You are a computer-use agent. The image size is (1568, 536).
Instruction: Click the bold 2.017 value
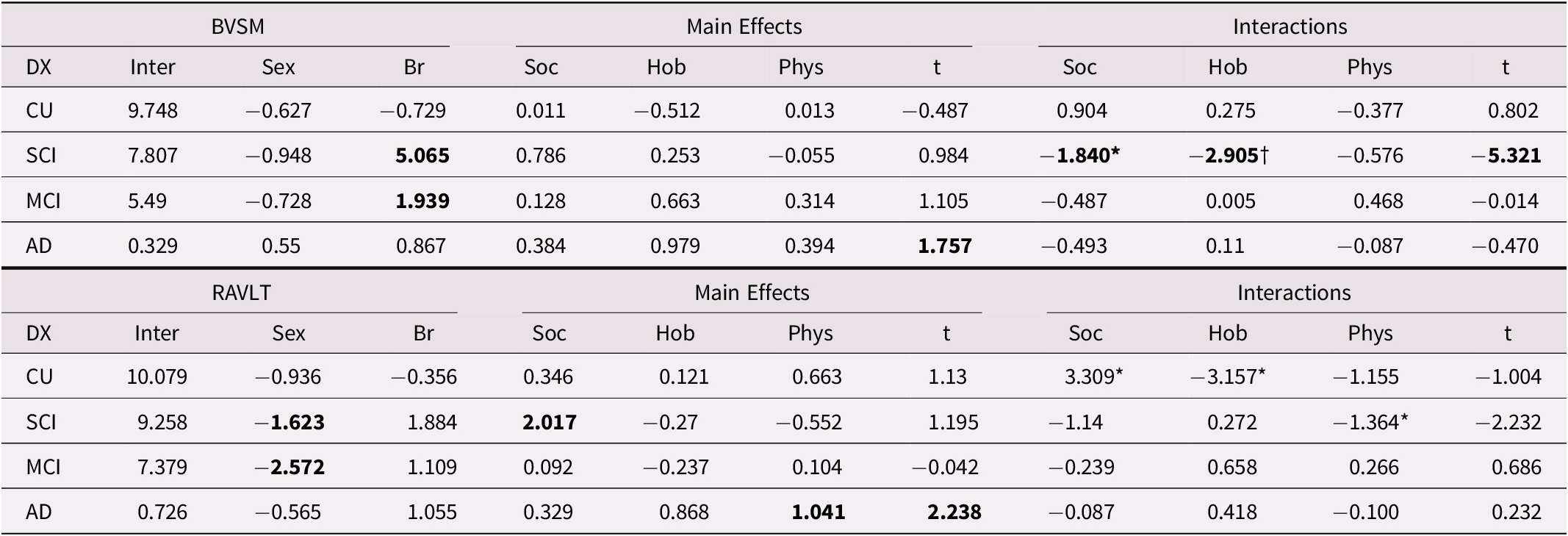[x=550, y=423]
